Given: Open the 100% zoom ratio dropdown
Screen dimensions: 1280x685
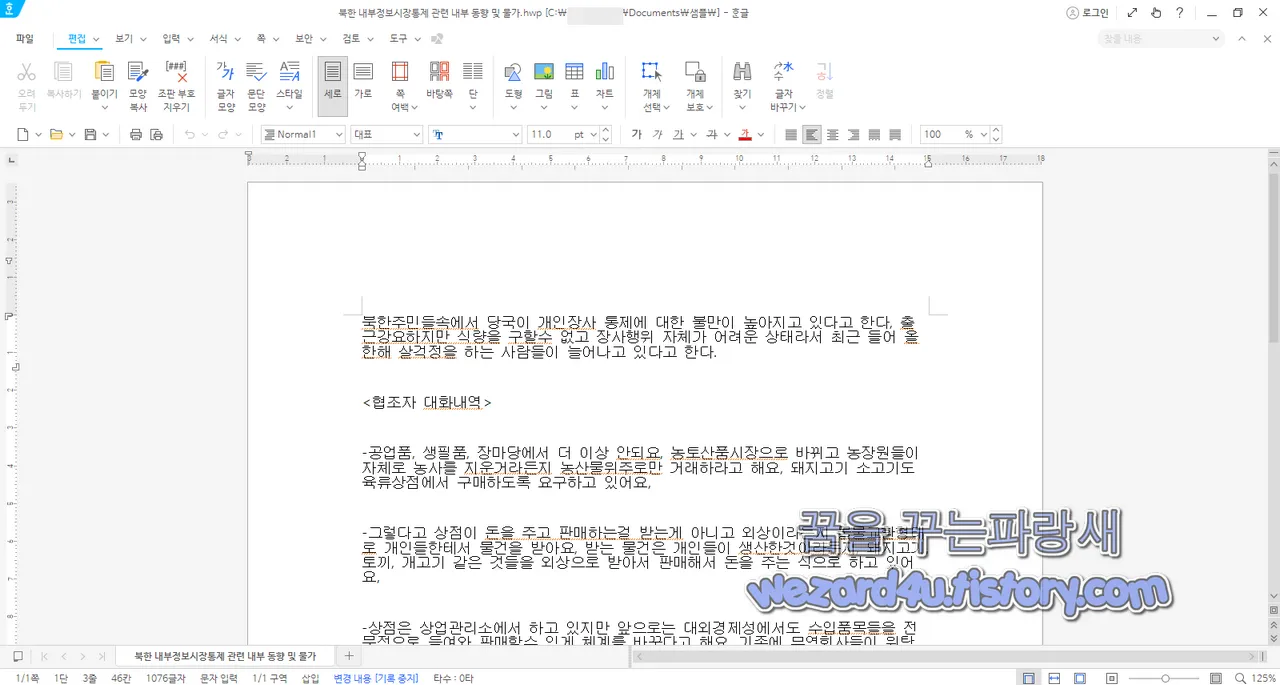Looking at the screenshot, I should pyautogui.click(x=983, y=134).
